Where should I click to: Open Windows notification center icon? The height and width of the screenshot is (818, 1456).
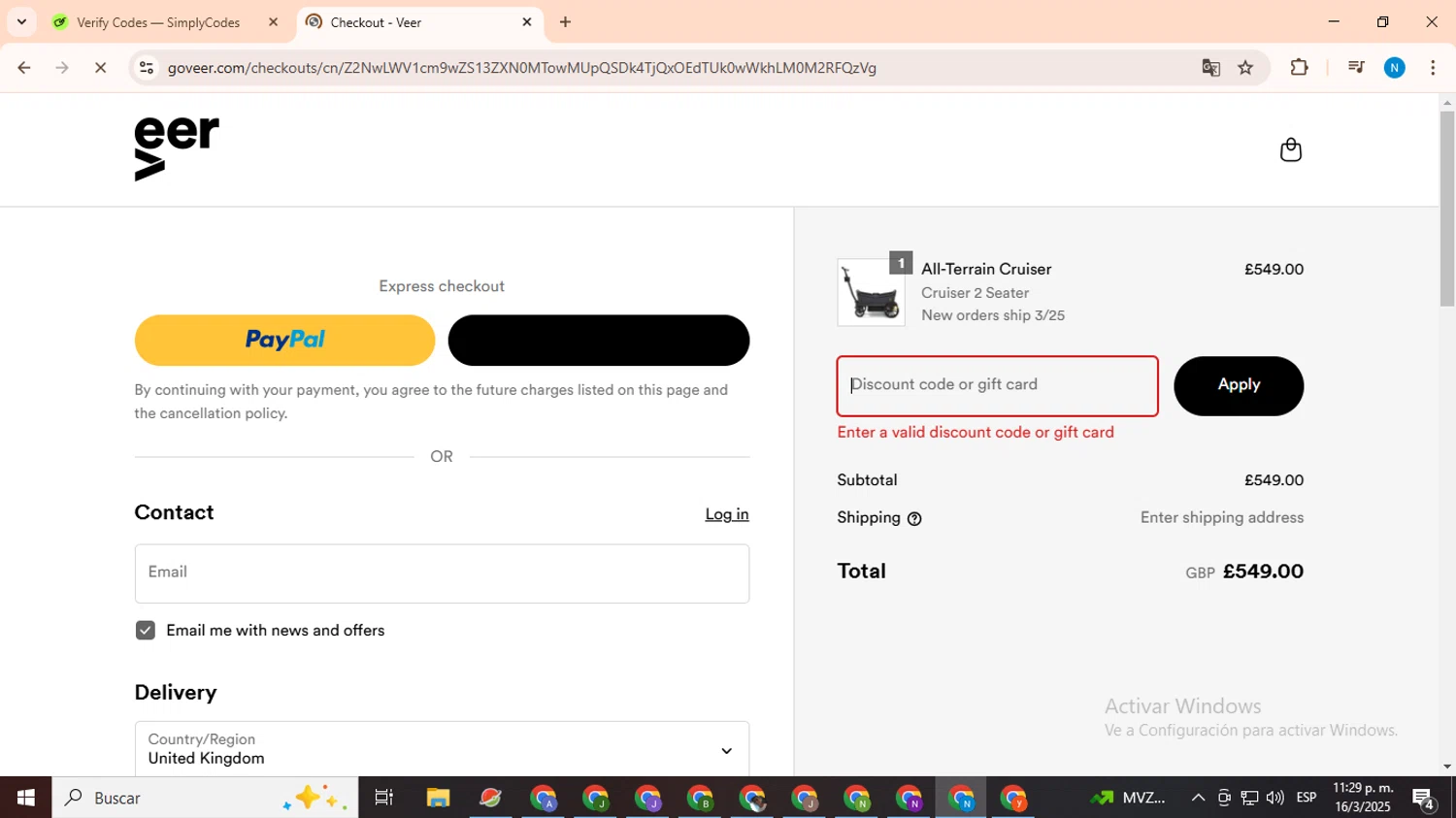point(1424,798)
